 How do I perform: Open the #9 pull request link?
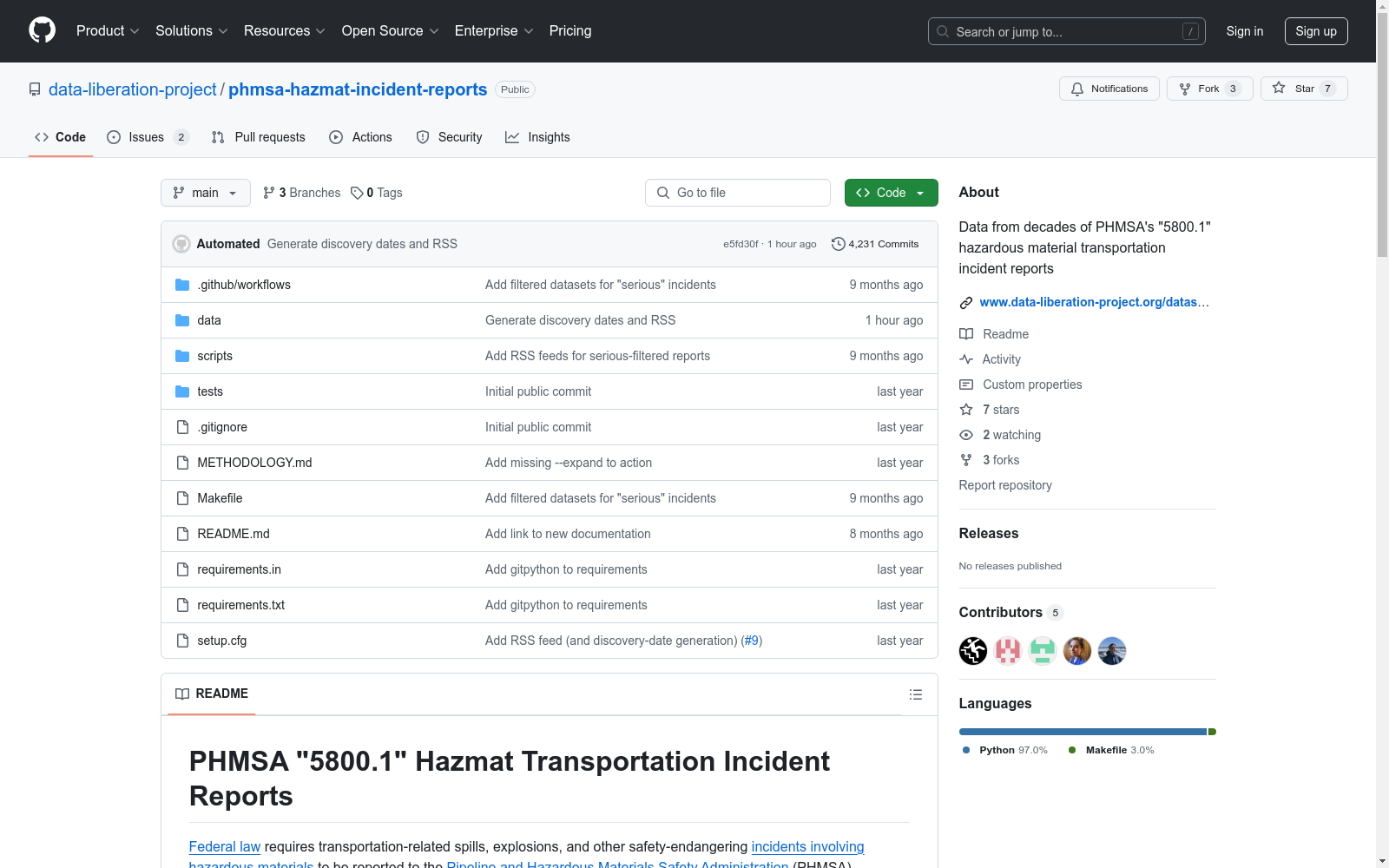click(x=751, y=641)
